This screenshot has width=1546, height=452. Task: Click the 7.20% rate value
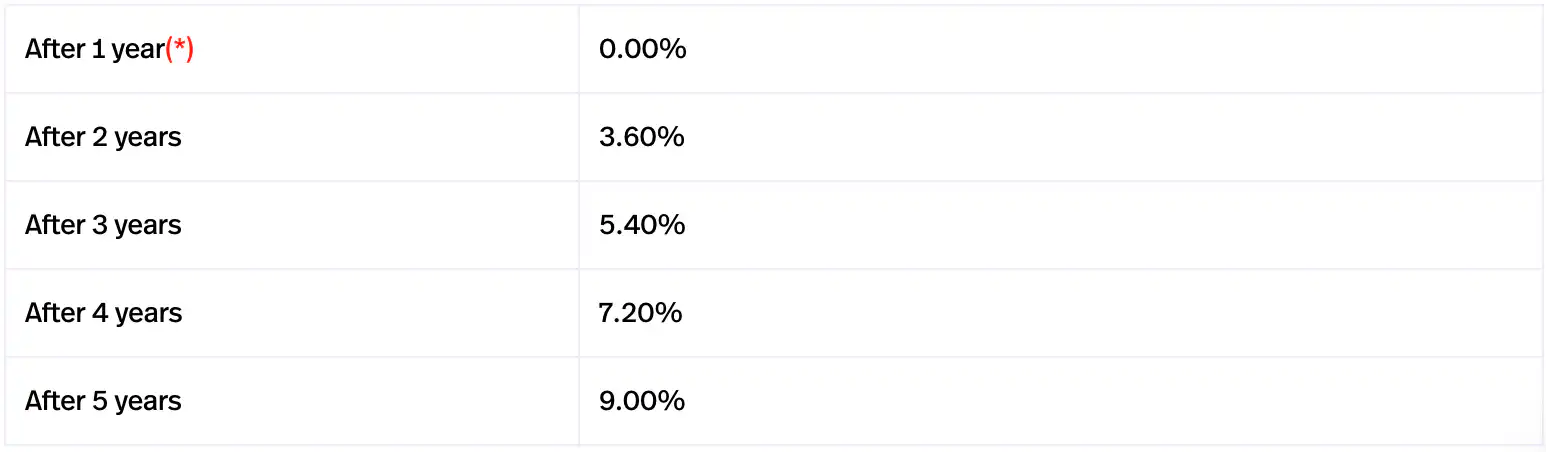640,313
